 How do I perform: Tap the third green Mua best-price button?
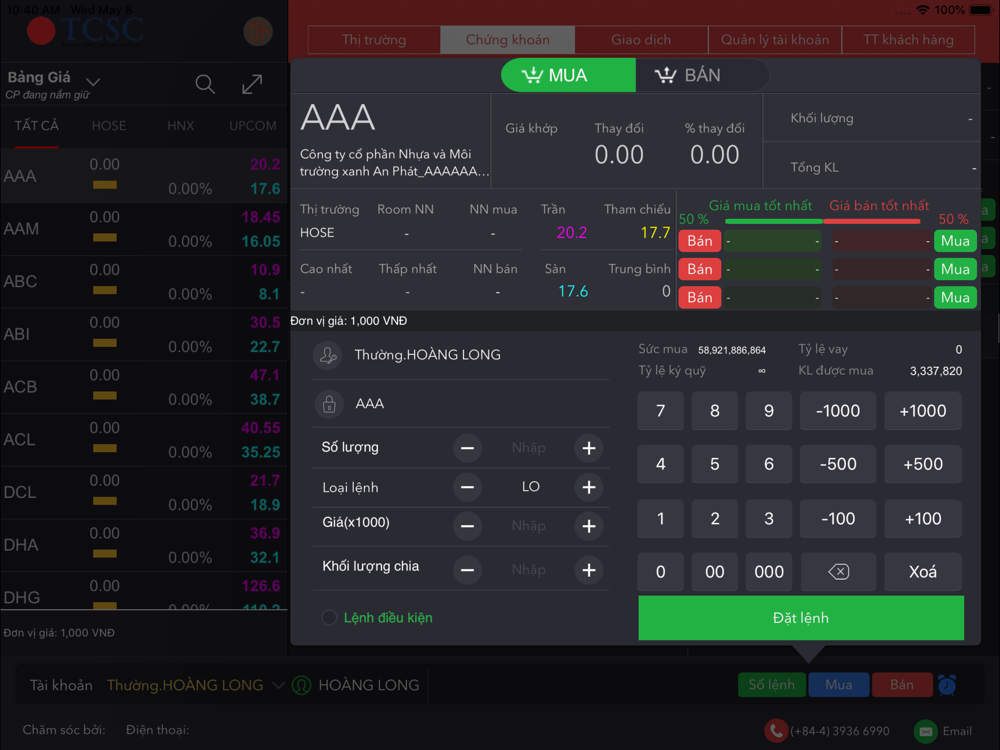955,297
